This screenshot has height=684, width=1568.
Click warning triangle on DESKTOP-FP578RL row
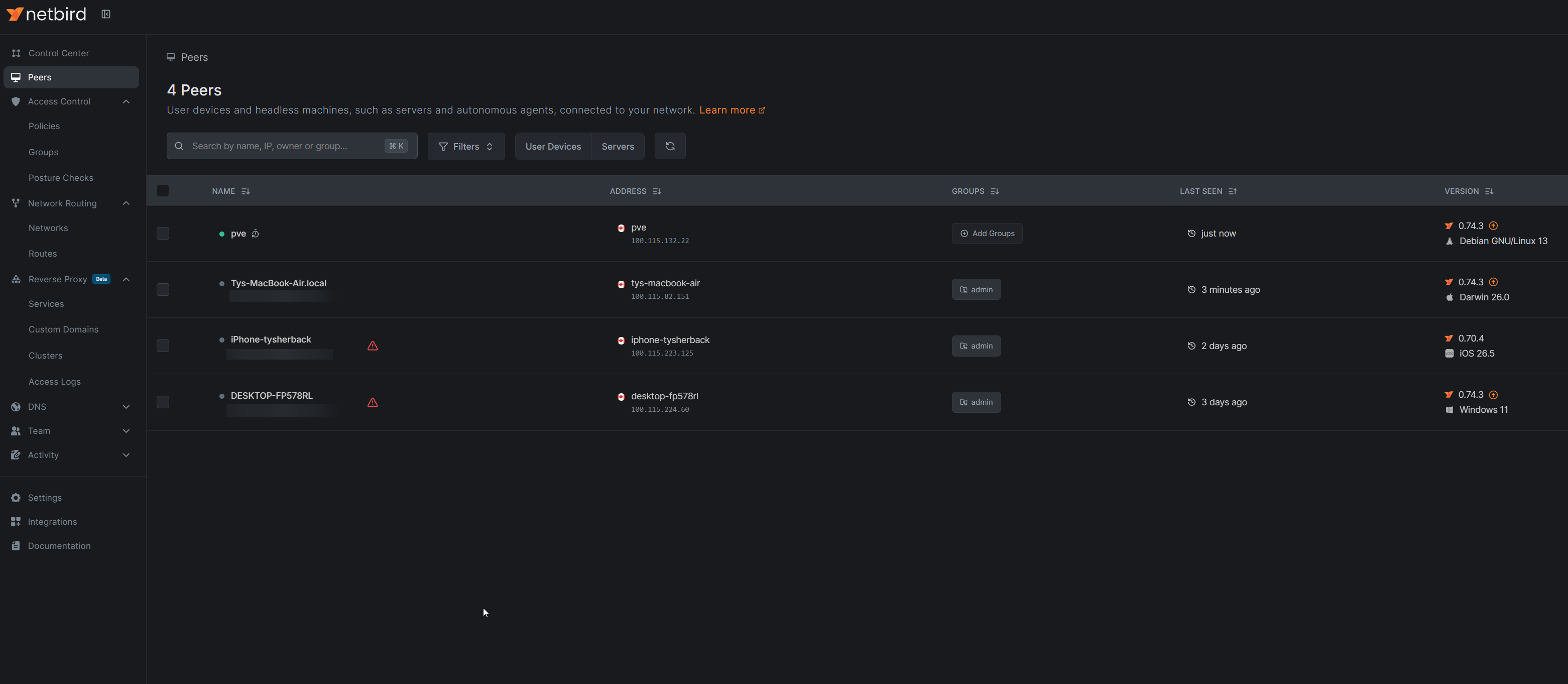(373, 403)
